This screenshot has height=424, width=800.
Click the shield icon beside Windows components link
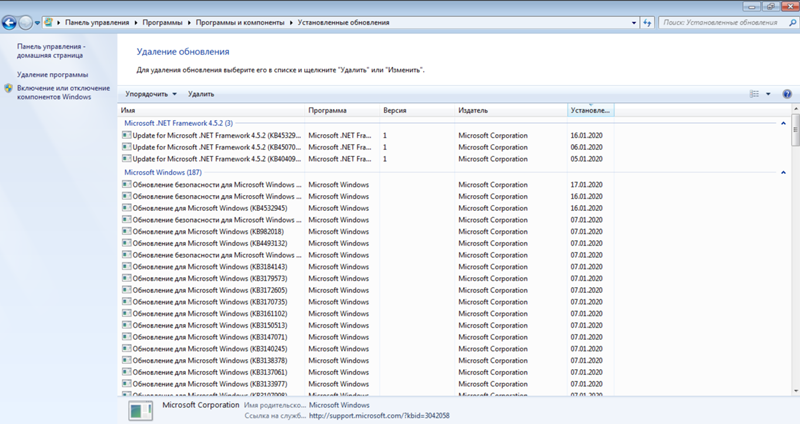(9, 88)
